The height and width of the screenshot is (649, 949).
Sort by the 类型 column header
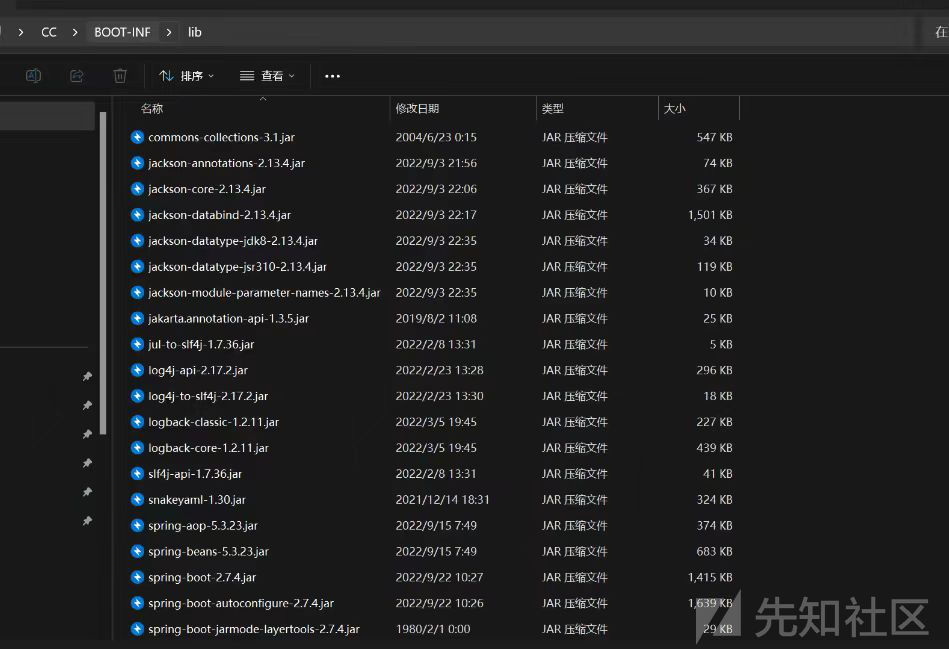[x=553, y=108]
